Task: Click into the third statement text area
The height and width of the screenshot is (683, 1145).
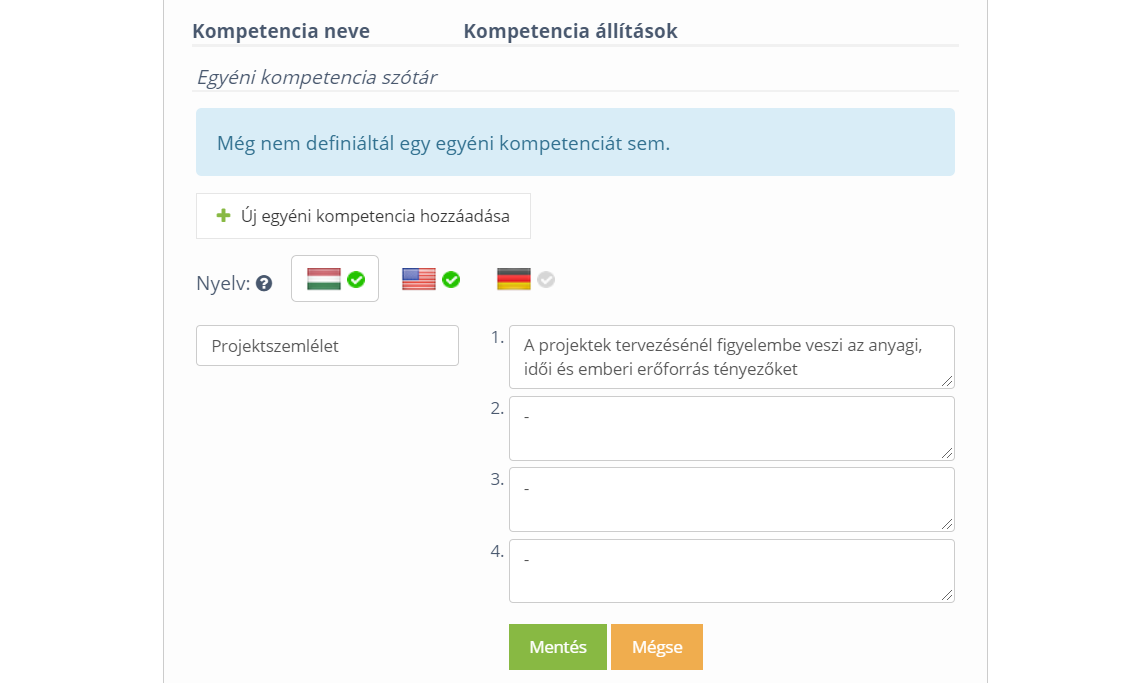Action: [x=731, y=500]
